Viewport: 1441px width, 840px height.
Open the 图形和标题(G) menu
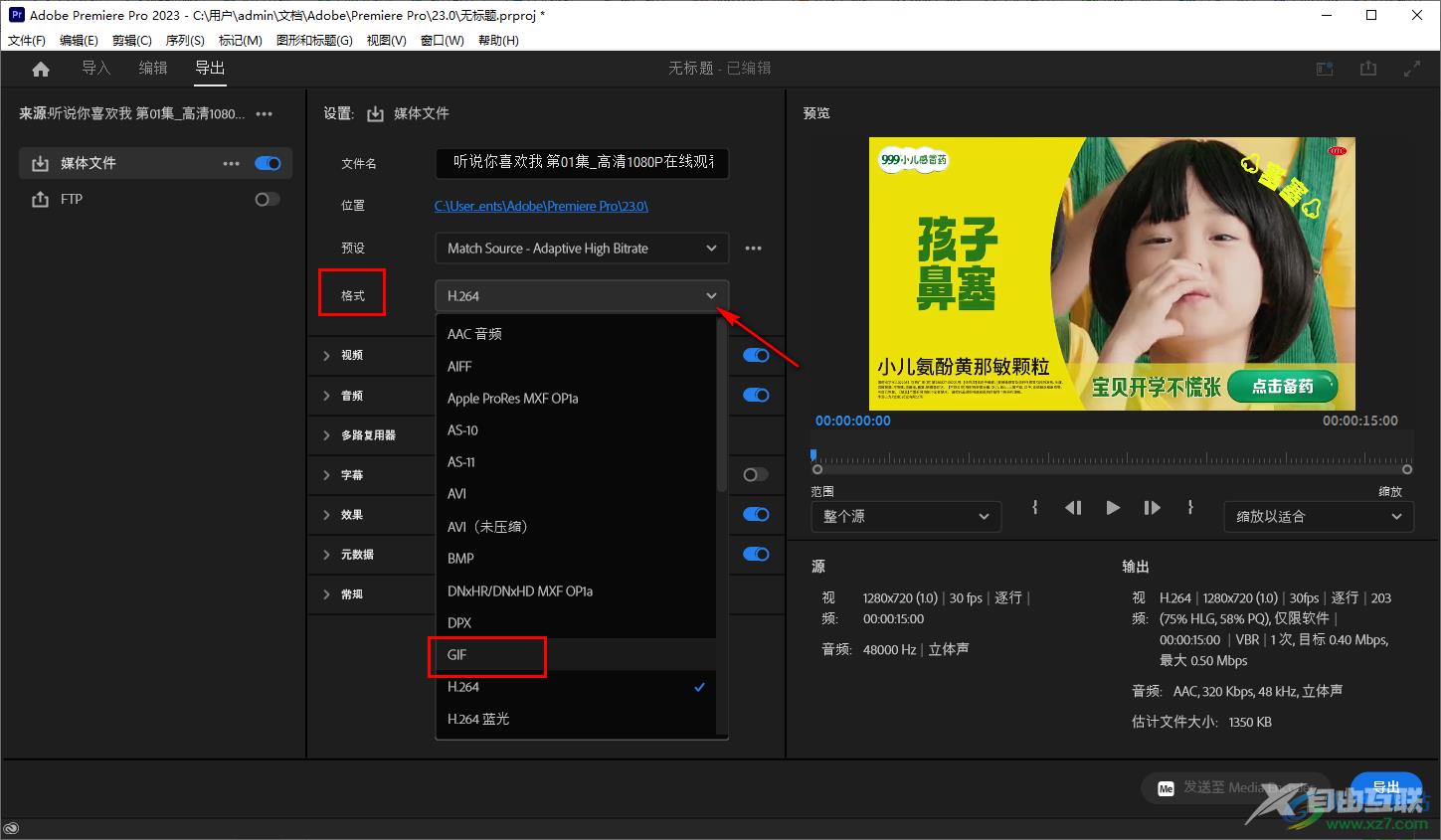pyautogui.click(x=314, y=41)
